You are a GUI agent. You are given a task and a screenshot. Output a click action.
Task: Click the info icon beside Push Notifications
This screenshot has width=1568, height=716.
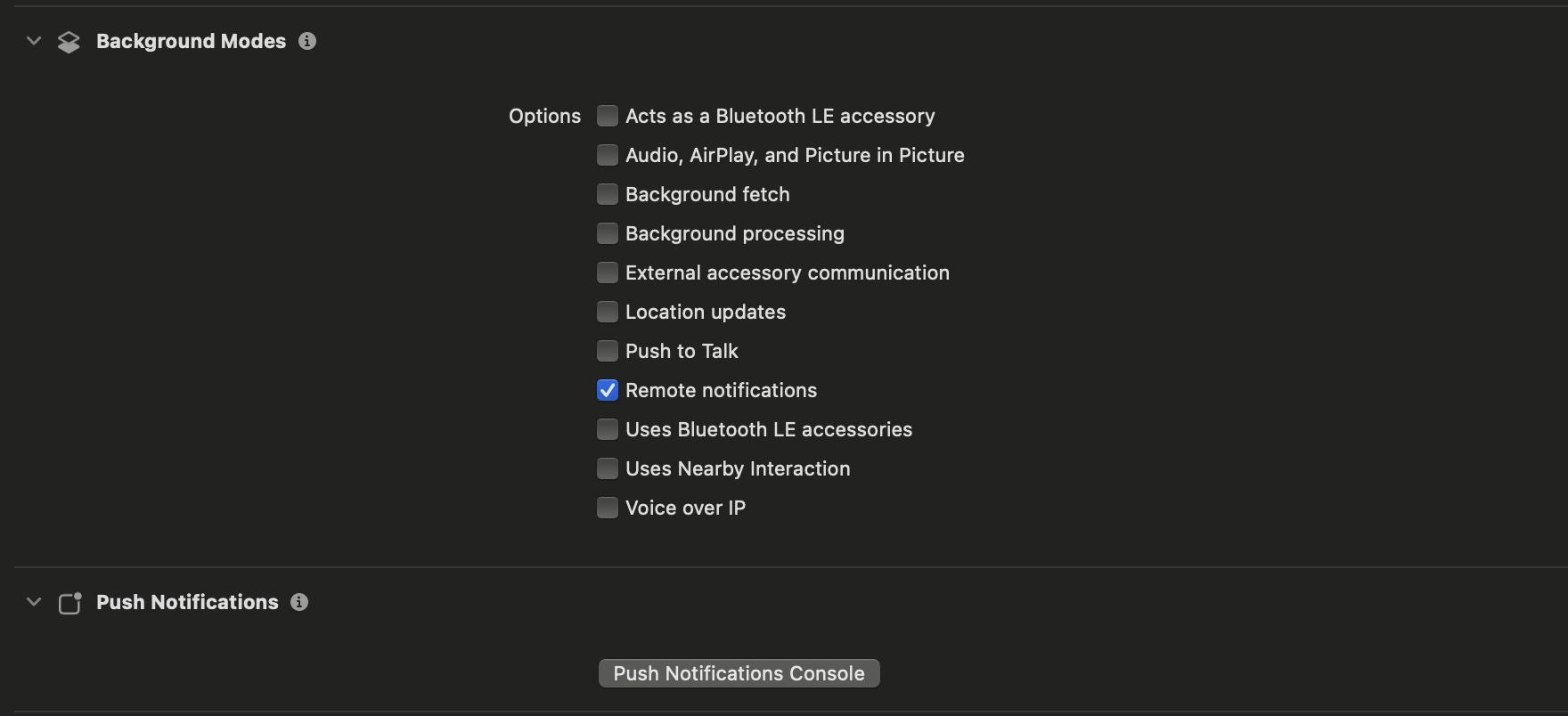tap(299, 602)
